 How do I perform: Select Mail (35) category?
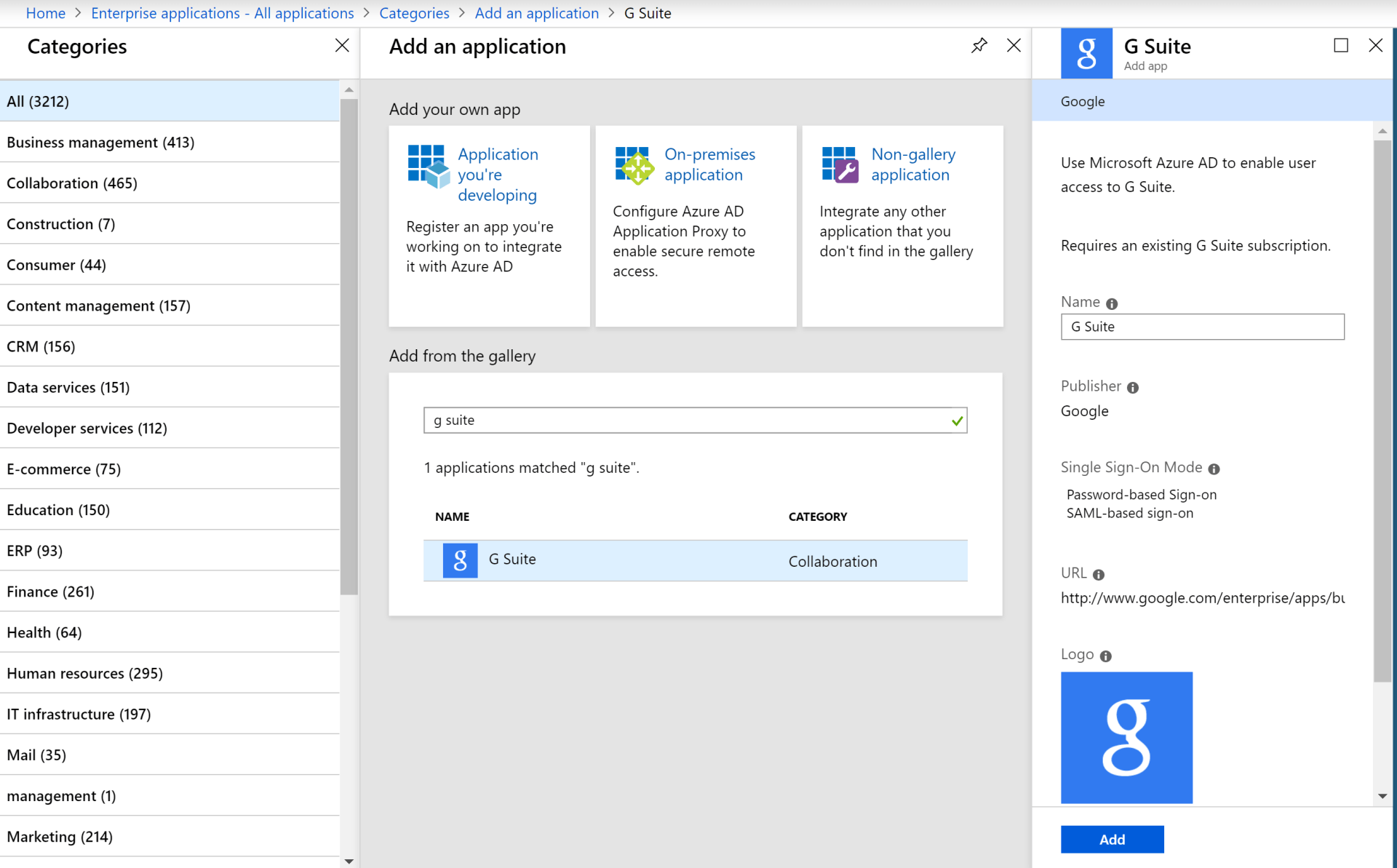click(170, 754)
